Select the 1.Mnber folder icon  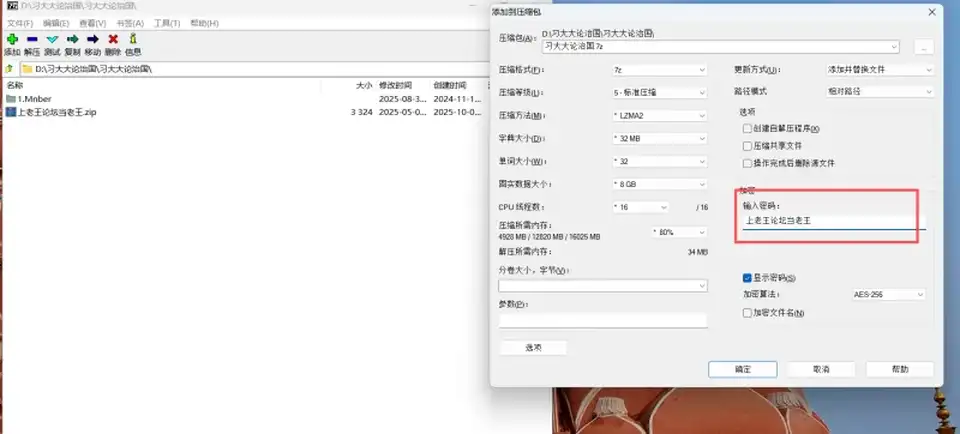[10, 99]
